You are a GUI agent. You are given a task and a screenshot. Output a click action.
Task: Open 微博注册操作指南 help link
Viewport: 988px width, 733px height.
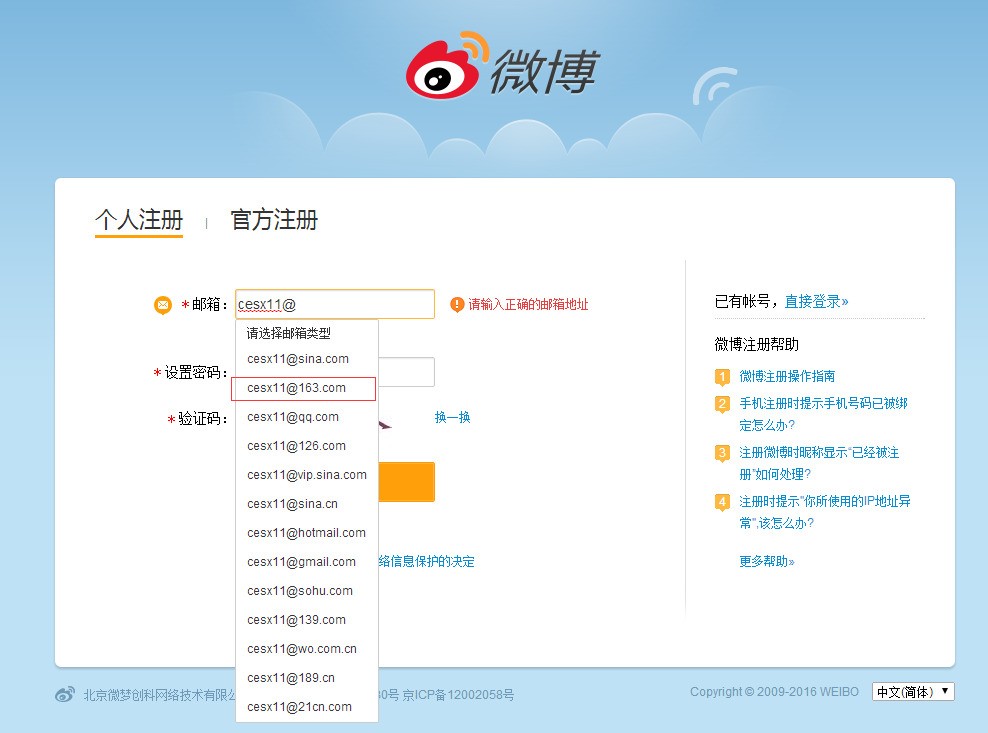tap(787, 376)
